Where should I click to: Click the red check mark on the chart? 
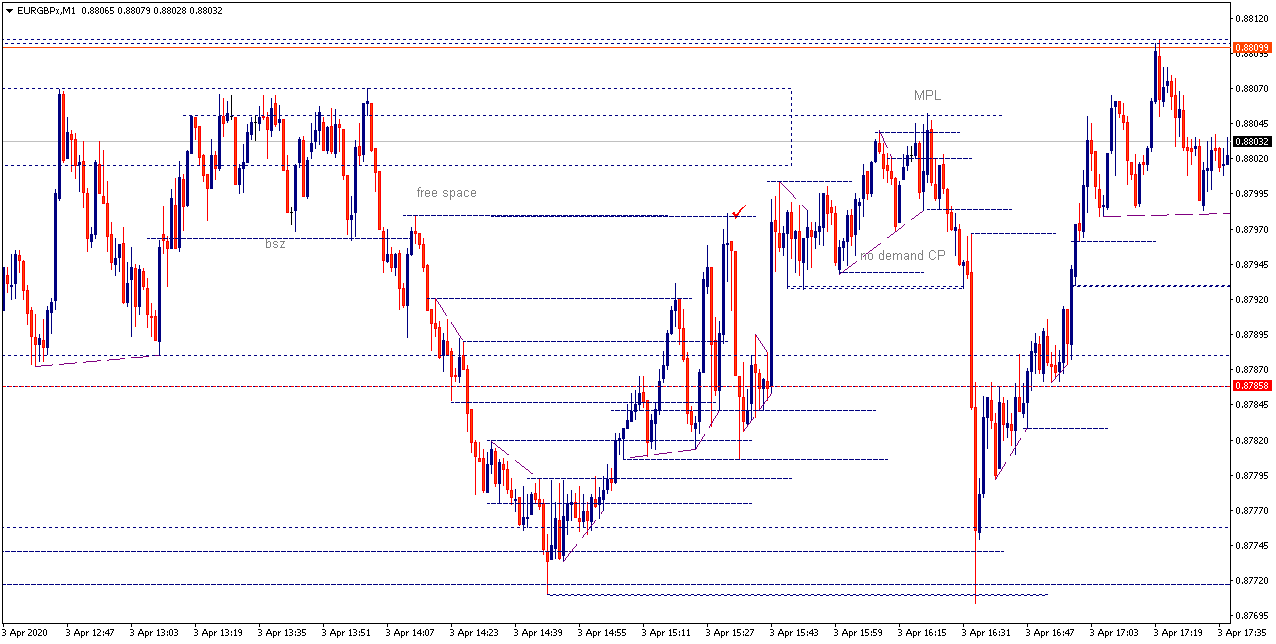pyautogui.click(x=739, y=210)
